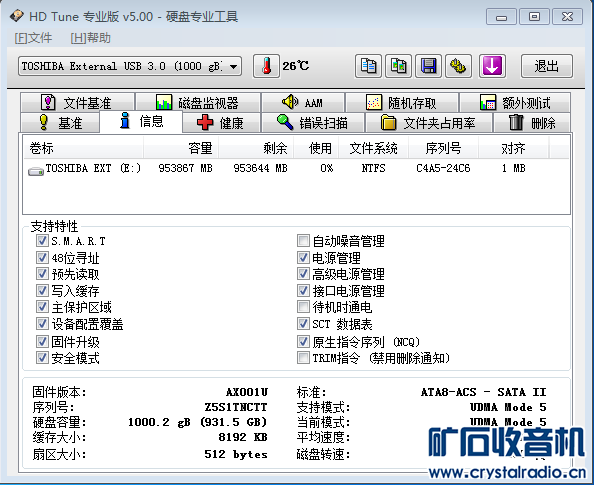Toggle the 待机时通电 checkbox
This screenshot has height=485, width=594.
point(303,307)
